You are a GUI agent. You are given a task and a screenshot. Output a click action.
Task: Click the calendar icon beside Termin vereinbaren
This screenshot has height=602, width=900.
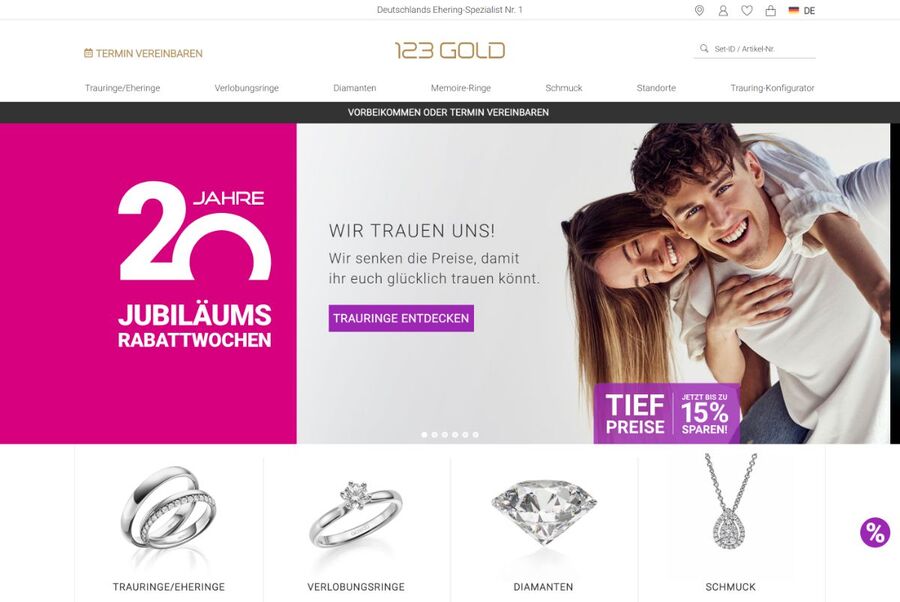tap(88, 53)
